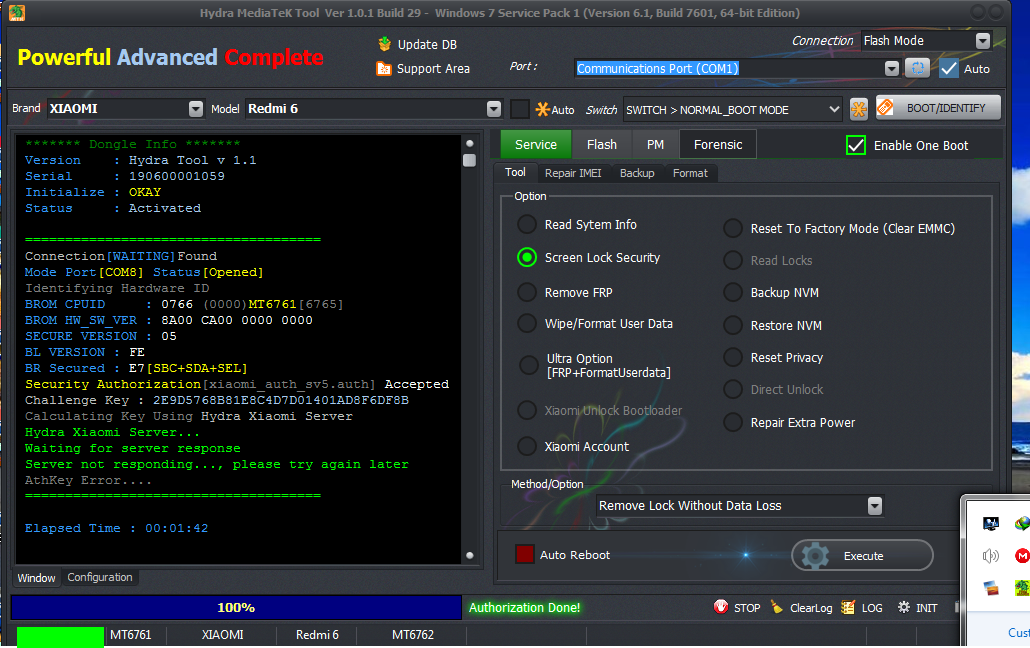Select Restore NVM option
This screenshot has width=1030, height=648.
[x=733, y=325]
